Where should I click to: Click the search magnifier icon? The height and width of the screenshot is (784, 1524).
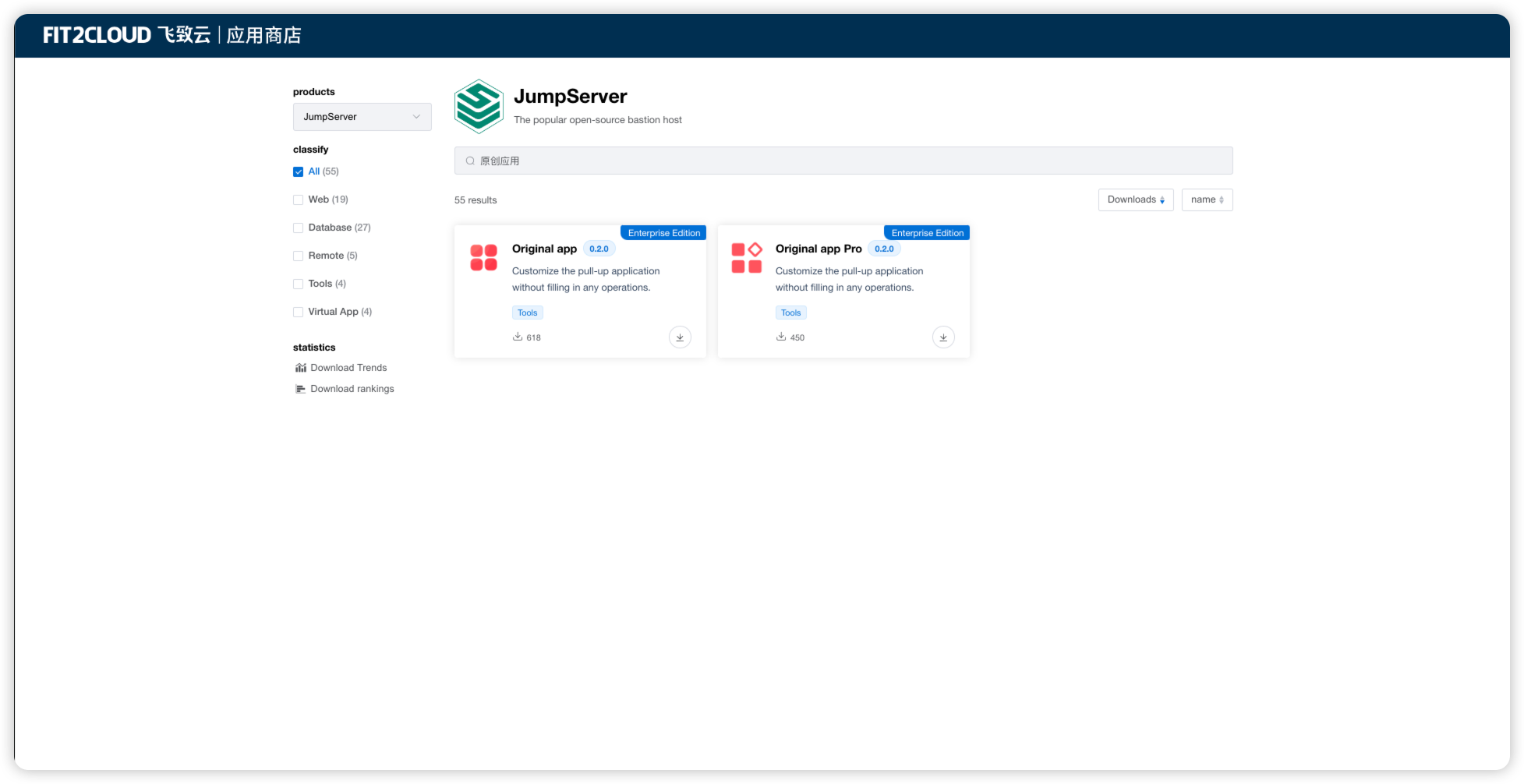470,161
